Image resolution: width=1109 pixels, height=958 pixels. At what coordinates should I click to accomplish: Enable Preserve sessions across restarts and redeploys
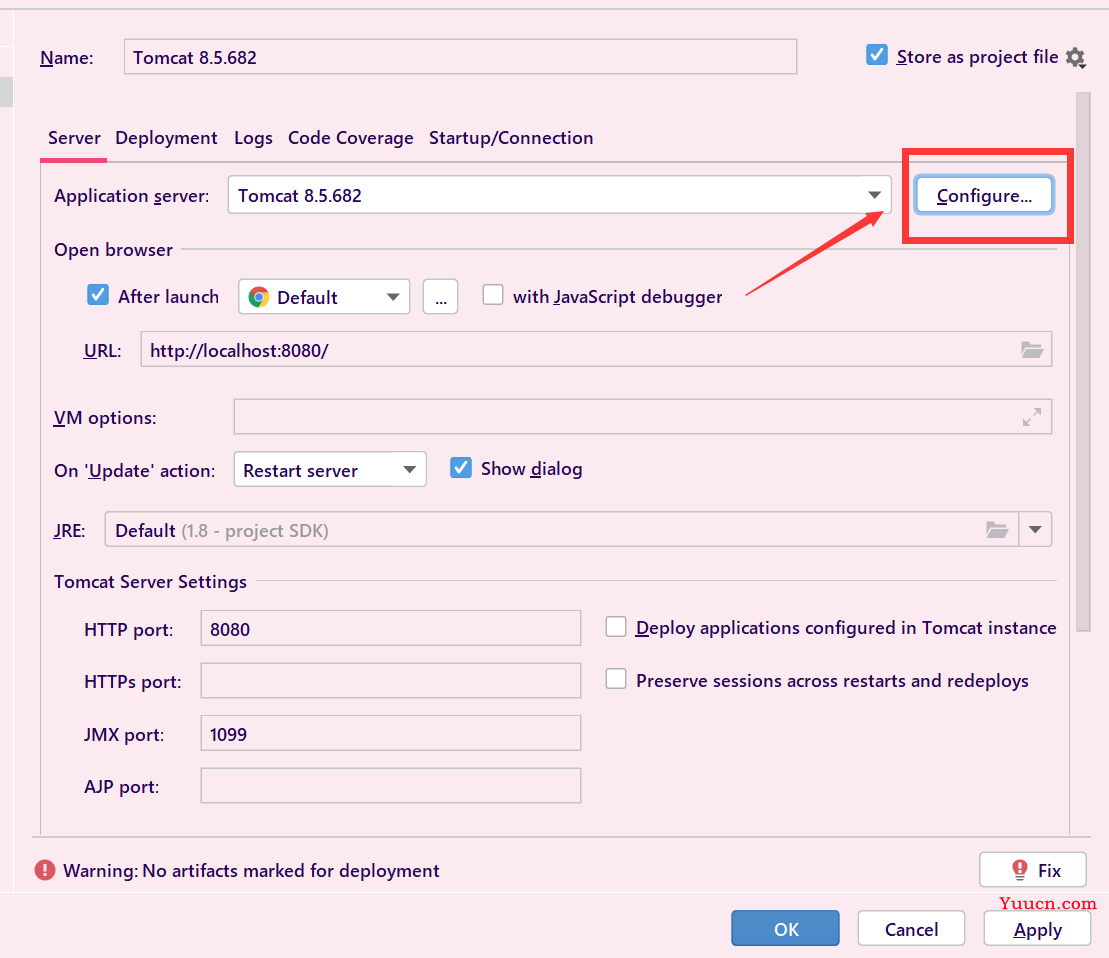coord(615,679)
